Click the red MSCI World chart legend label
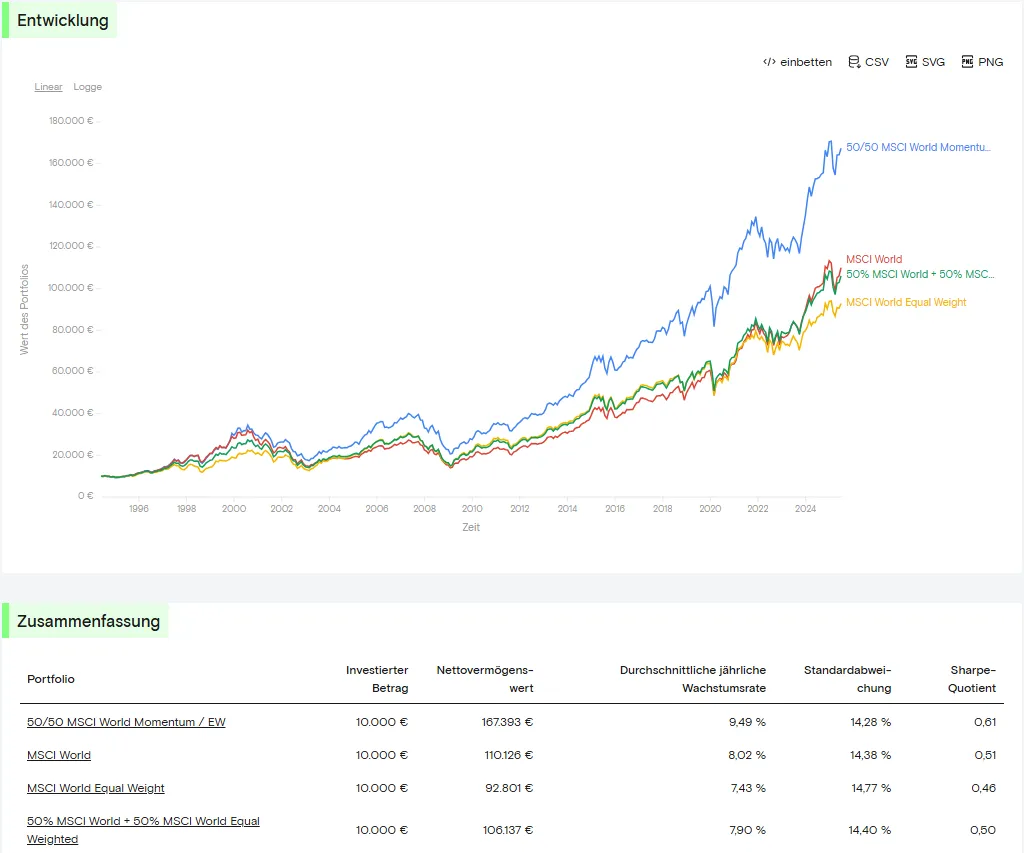 [x=874, y=259]
